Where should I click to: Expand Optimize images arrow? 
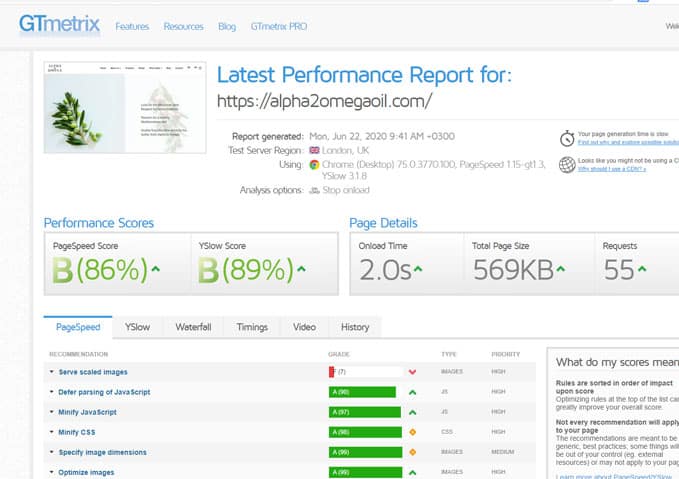(52, 472)
